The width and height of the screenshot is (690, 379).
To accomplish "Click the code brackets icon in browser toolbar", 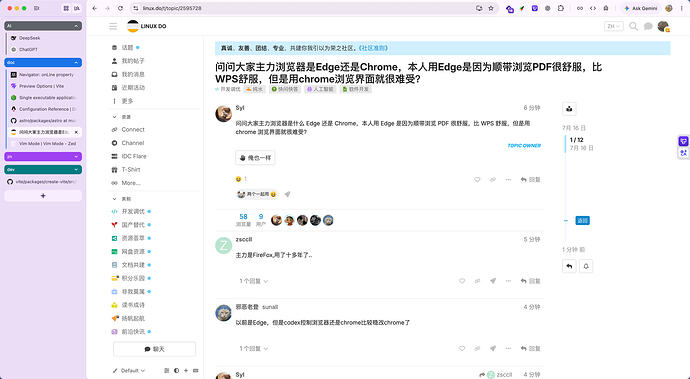I will click(593, 8).
